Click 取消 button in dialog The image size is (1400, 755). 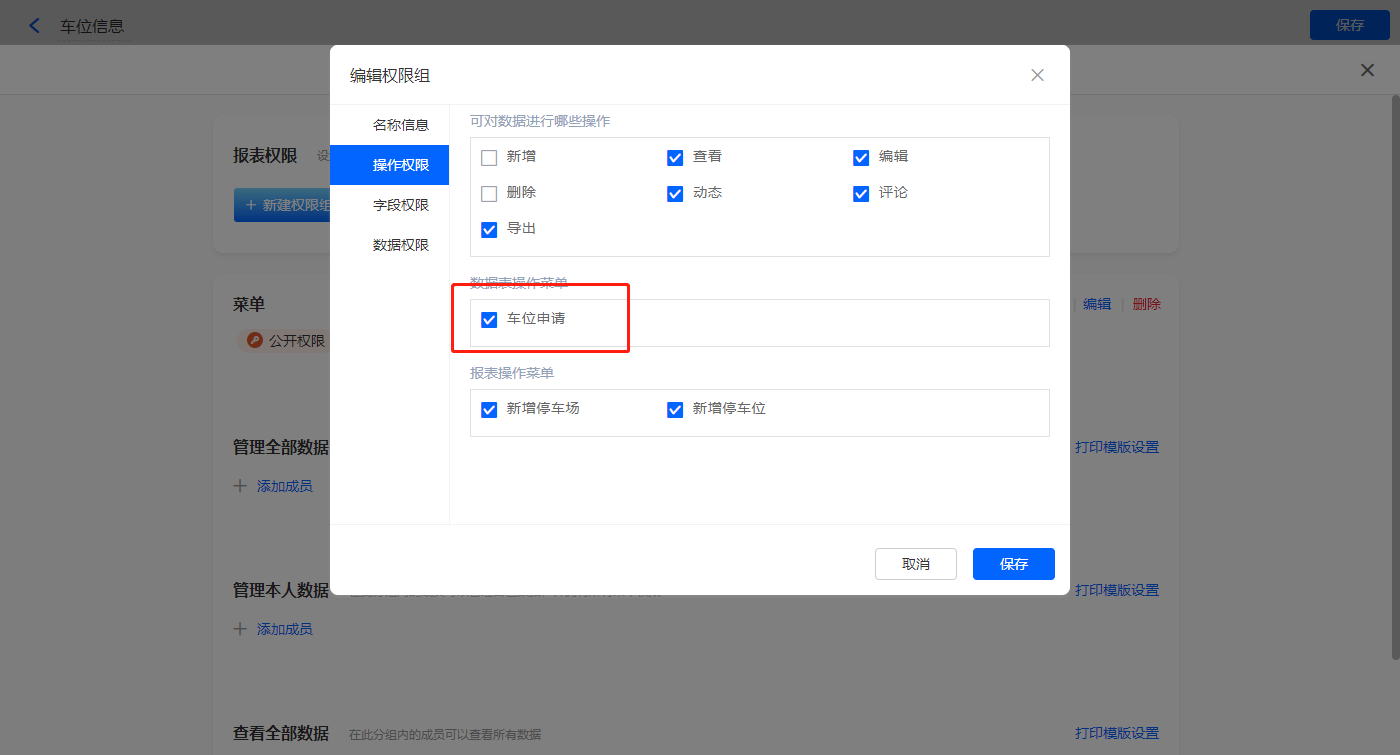(915, 564)
